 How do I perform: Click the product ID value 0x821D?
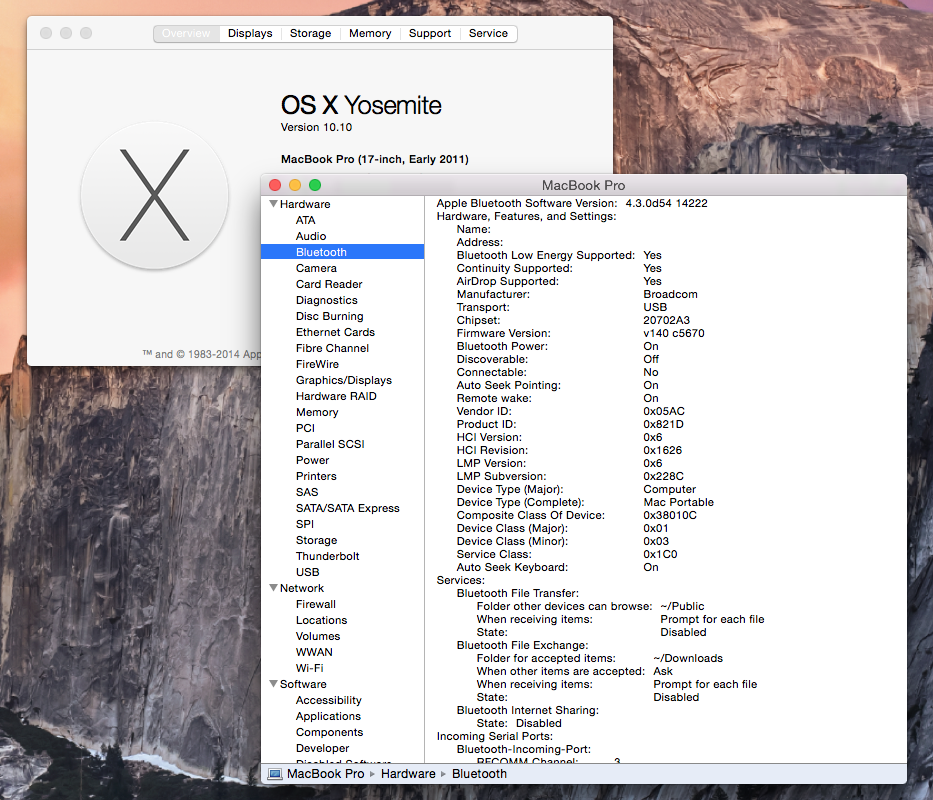pos(663,424)
